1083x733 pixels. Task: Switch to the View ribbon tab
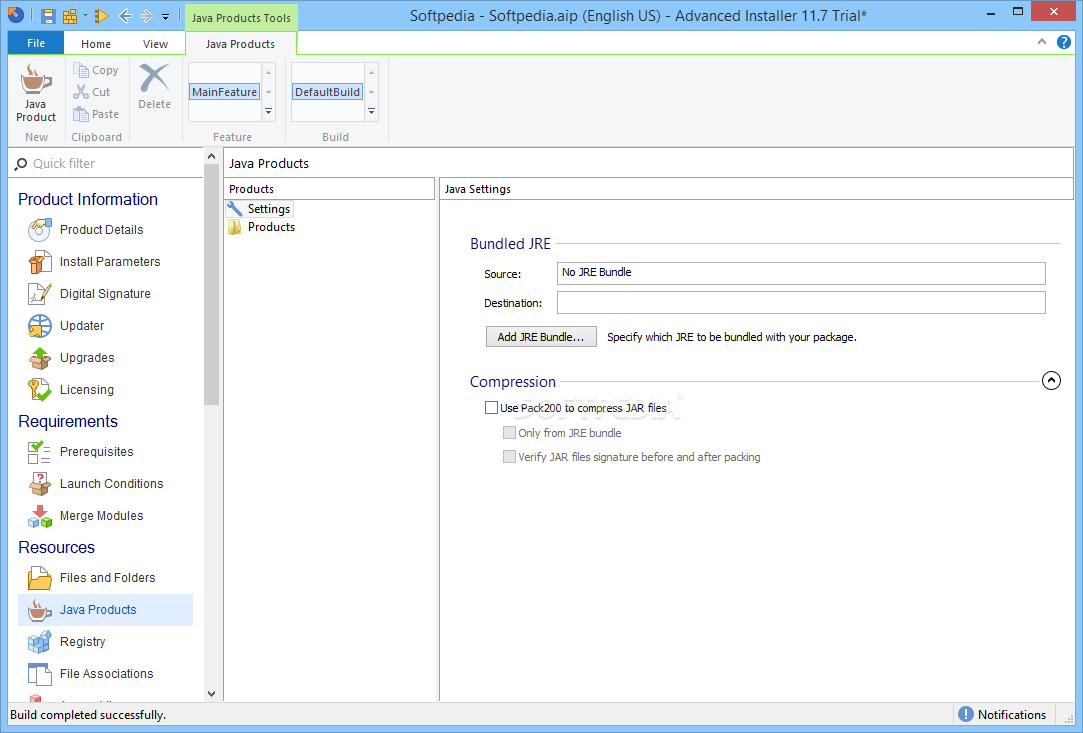click(x=155, y=44)
